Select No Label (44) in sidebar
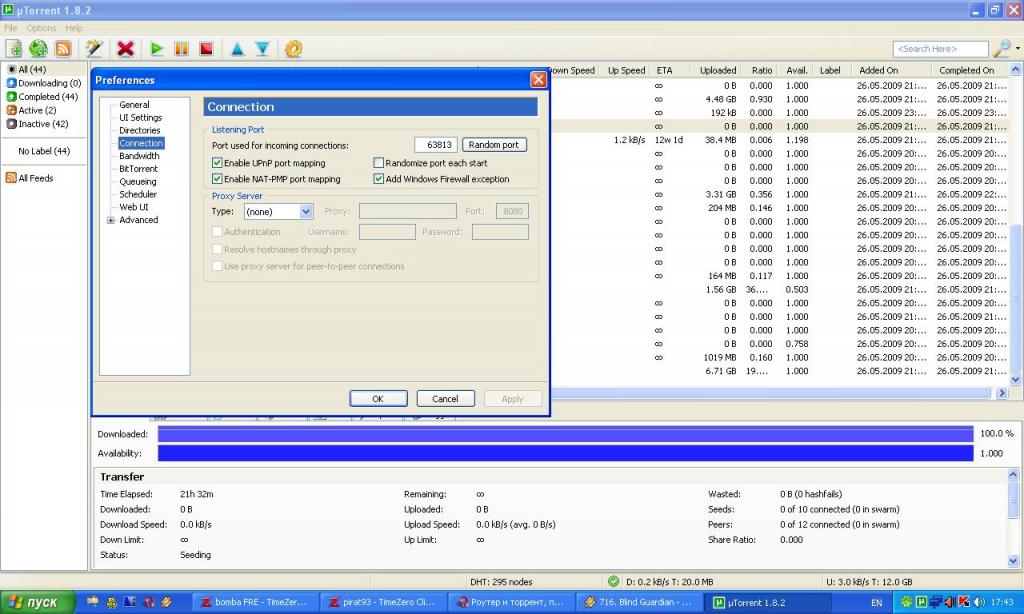Screen dimensions: 1024x614 pyautogui.click(x=44, y=152)
